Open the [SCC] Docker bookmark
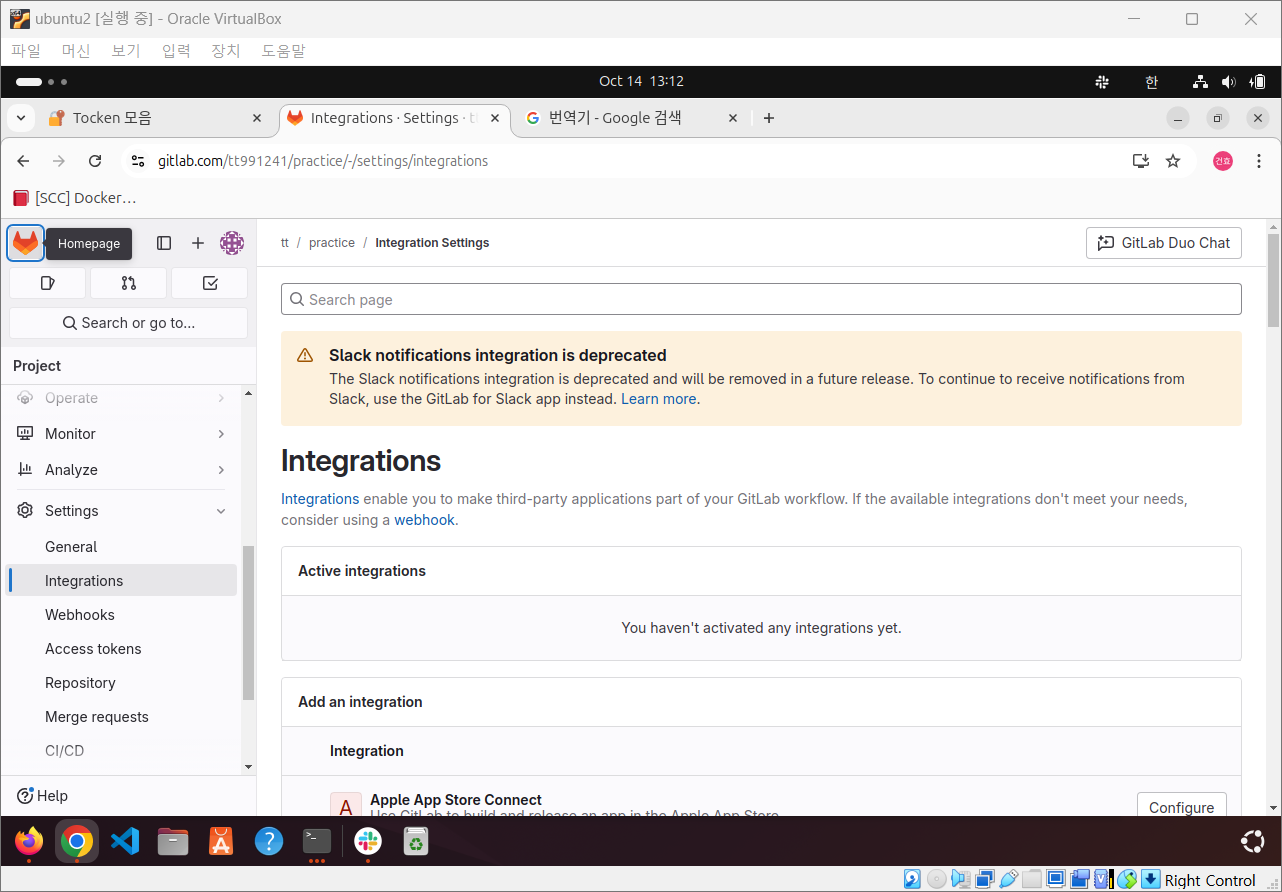 pos(75,198)
